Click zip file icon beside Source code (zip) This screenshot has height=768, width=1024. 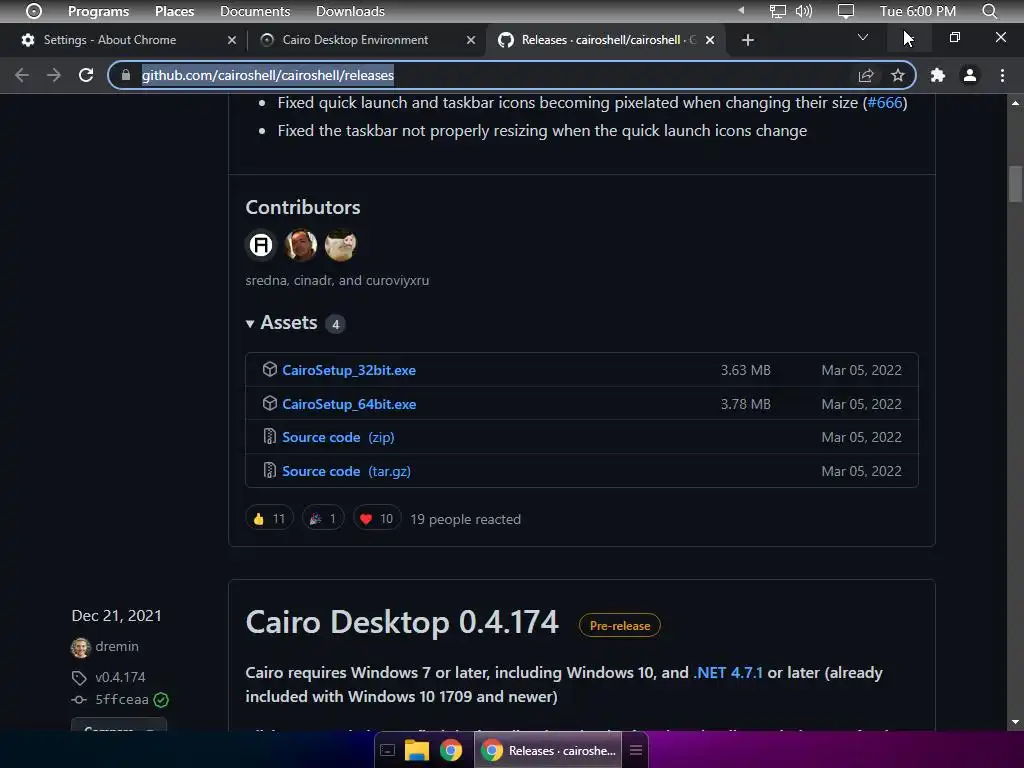(269, 436)
